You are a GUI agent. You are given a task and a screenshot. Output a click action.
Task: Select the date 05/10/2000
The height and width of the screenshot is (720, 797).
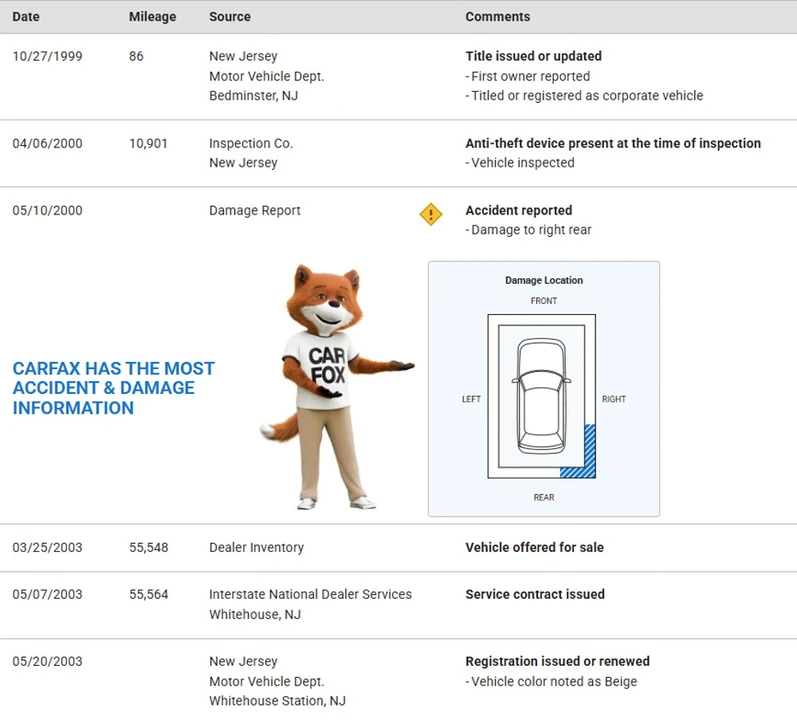tap(47, 210)
